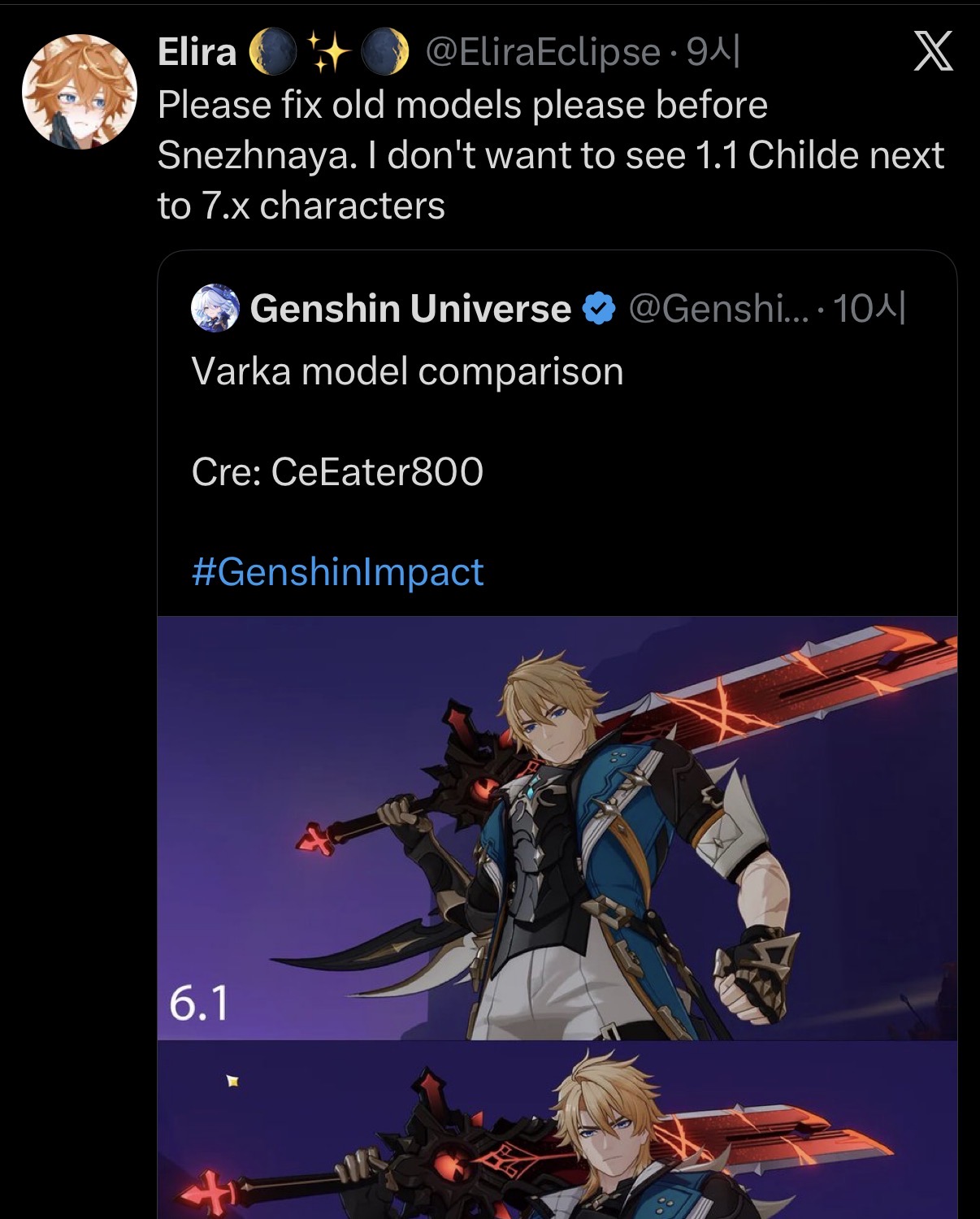The image size is (980, 1219).
Task: Open the 9시 timestamp on Elira's post
Action: pos(713,52)
